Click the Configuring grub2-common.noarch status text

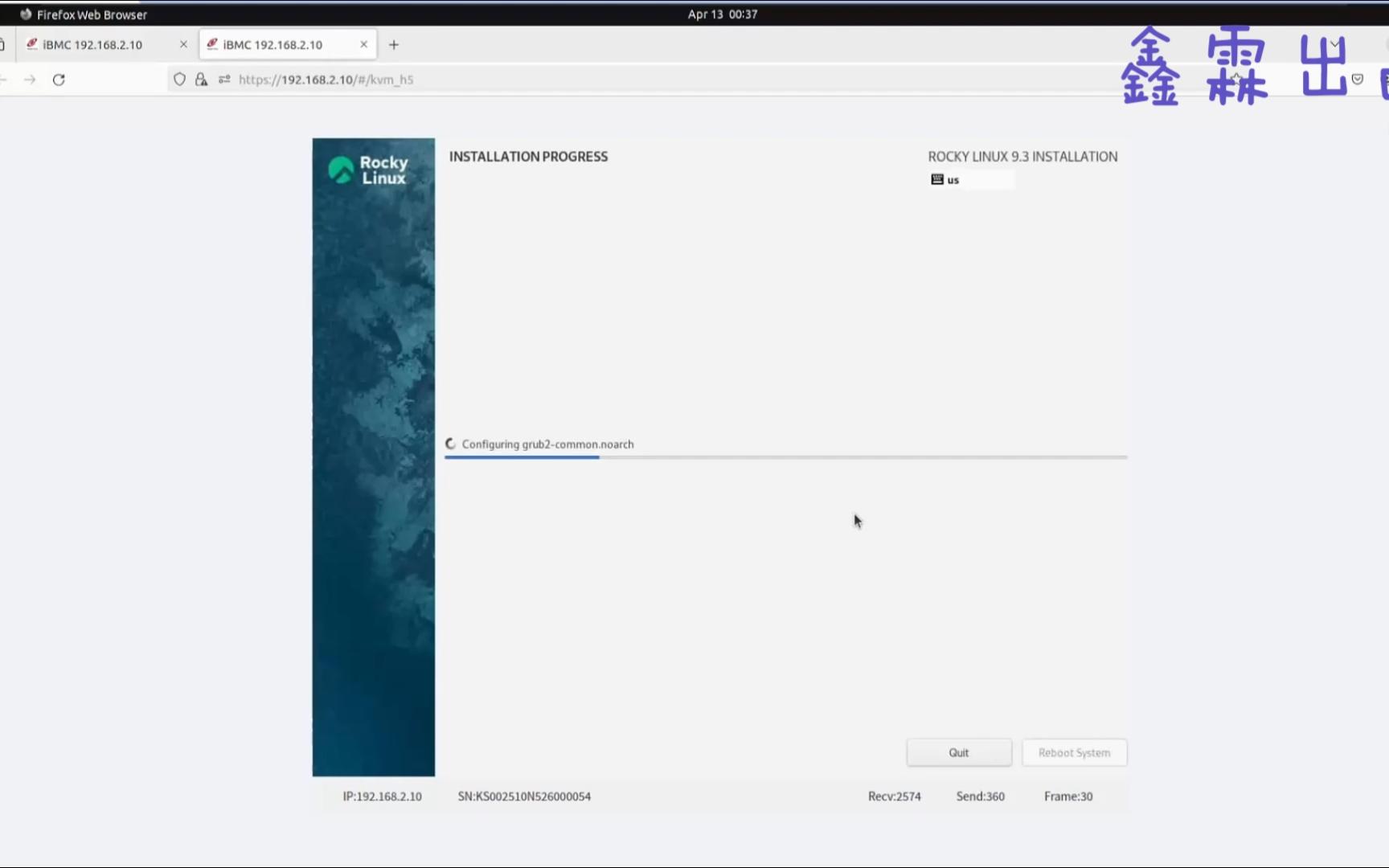tap(547, 444)
